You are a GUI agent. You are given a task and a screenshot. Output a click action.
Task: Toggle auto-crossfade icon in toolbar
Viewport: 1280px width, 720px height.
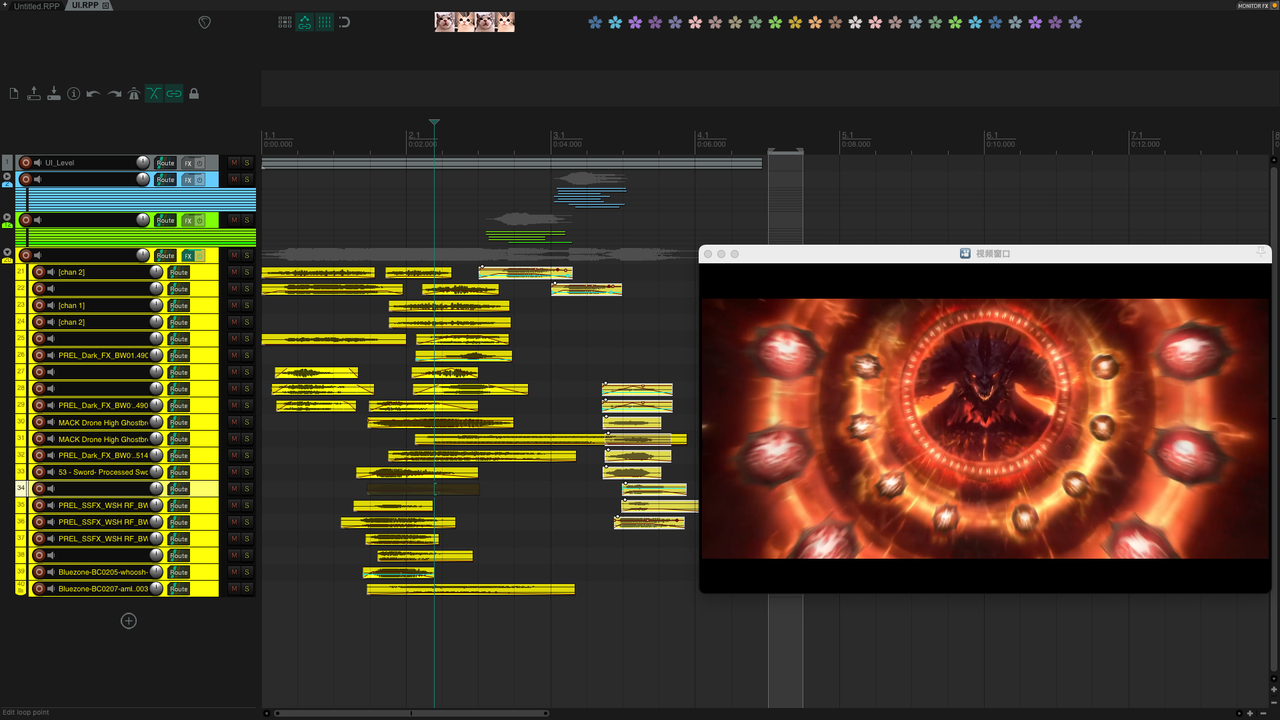click(x=154, y=94)
